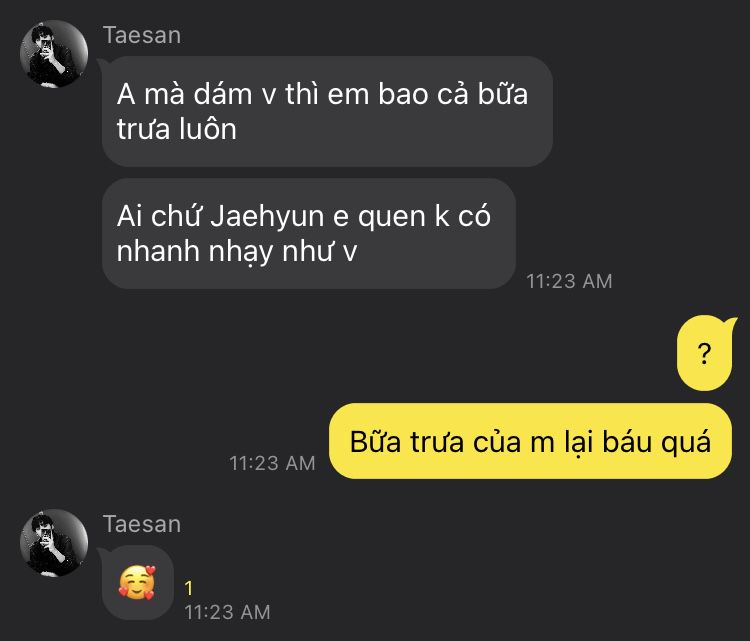Select the "Bữa trưa của m lại báu quá" bubble

[x=530, y=441]
